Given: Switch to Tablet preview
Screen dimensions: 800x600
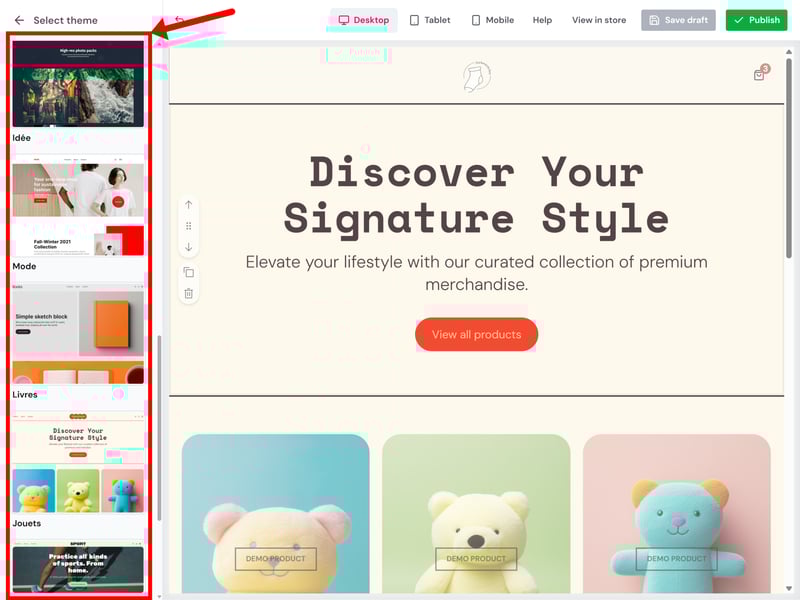Looking at the screenshot, I should [x=430, y=20].
